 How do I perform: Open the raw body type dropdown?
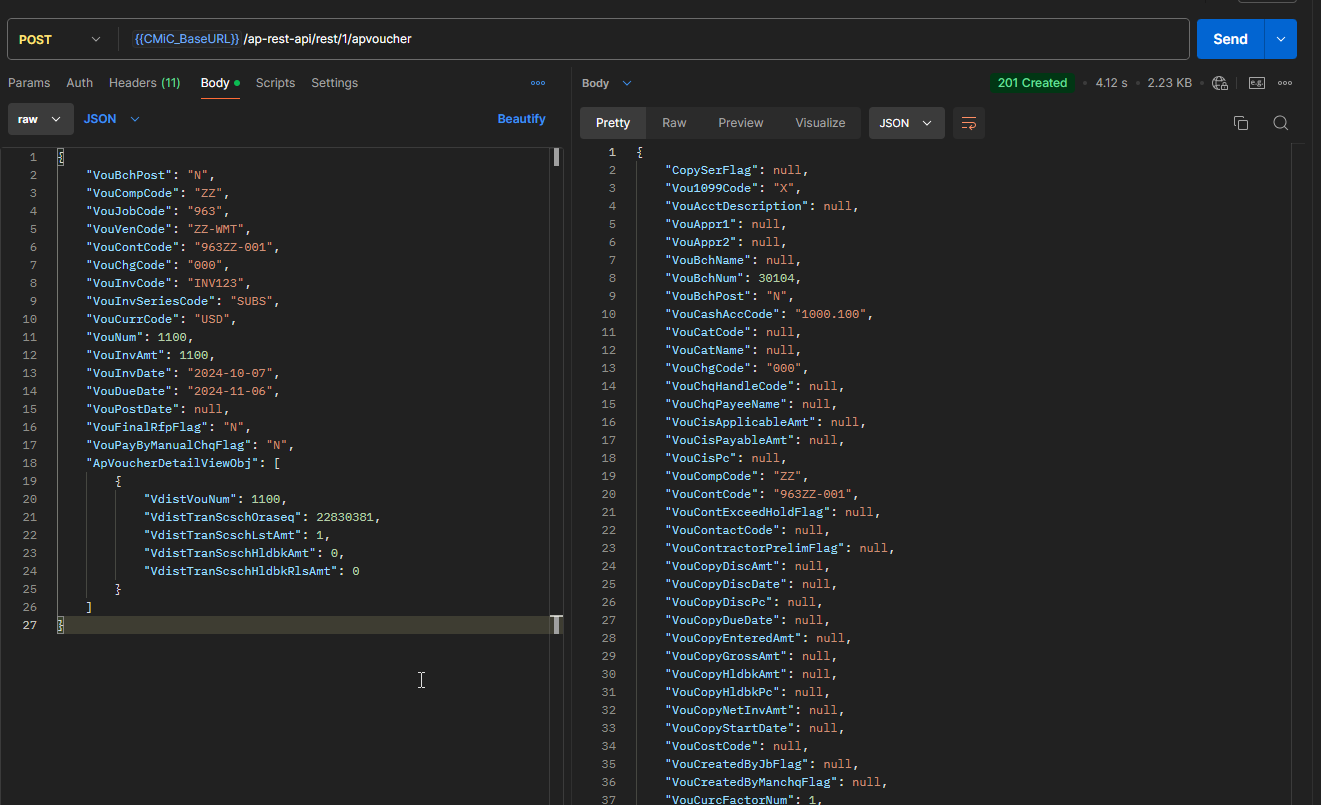click(40, 119)
